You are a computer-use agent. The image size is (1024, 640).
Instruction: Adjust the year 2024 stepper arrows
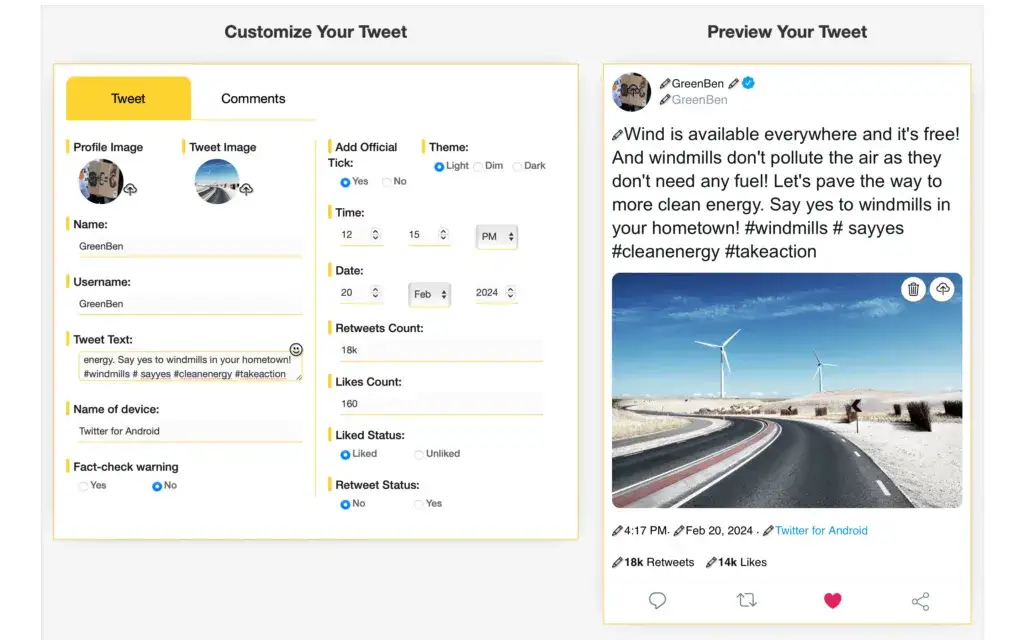tap(510, 293)
